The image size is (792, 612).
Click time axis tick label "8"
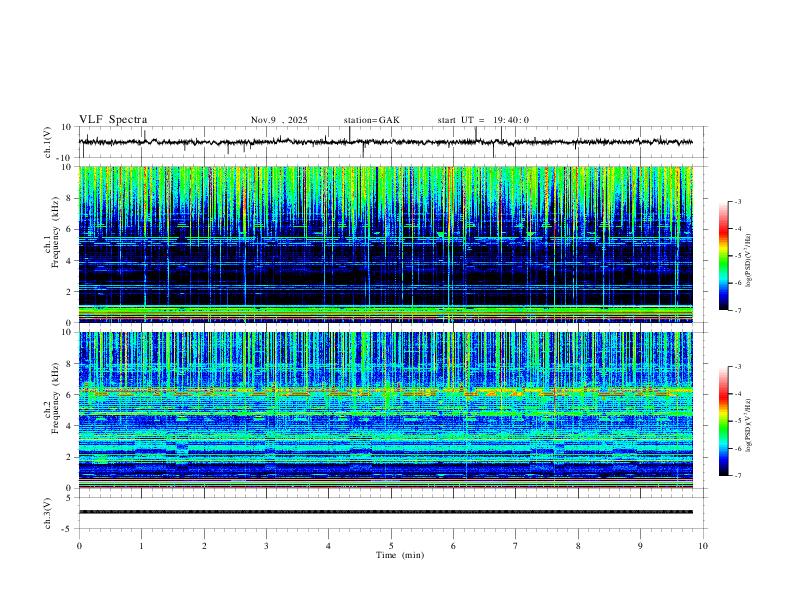point(578,546)
